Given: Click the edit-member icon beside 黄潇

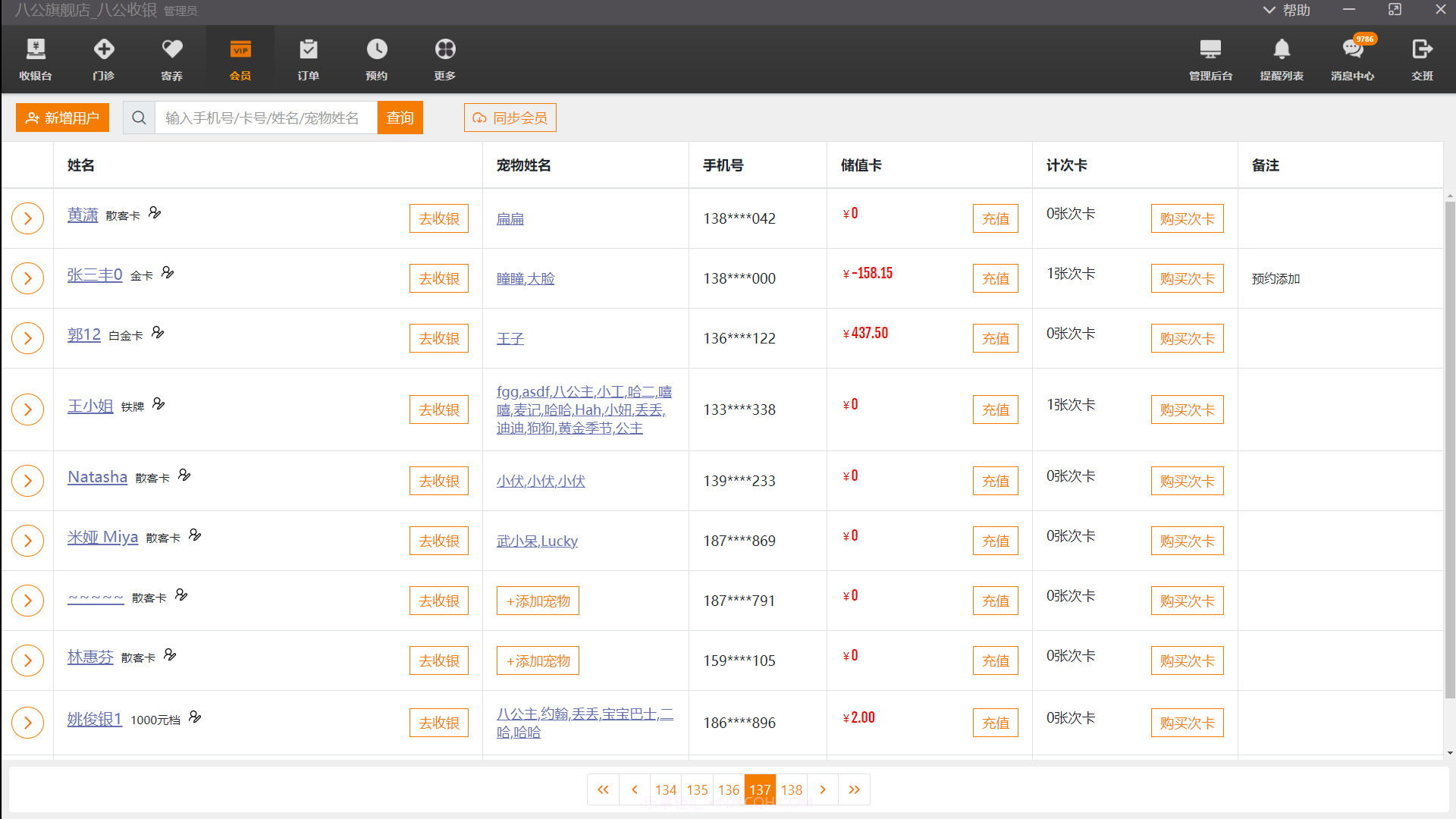Looking at the screenshot, I should click(155, 214).
